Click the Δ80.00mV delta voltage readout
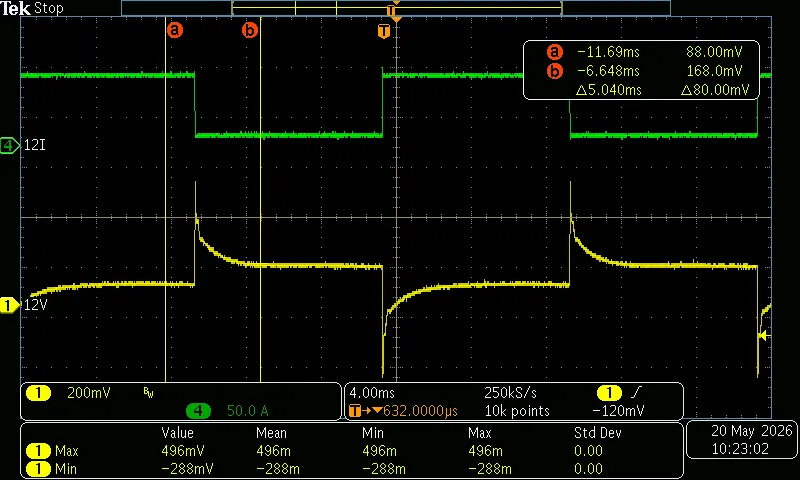The image size is (800, 480). tap(715, 90)
